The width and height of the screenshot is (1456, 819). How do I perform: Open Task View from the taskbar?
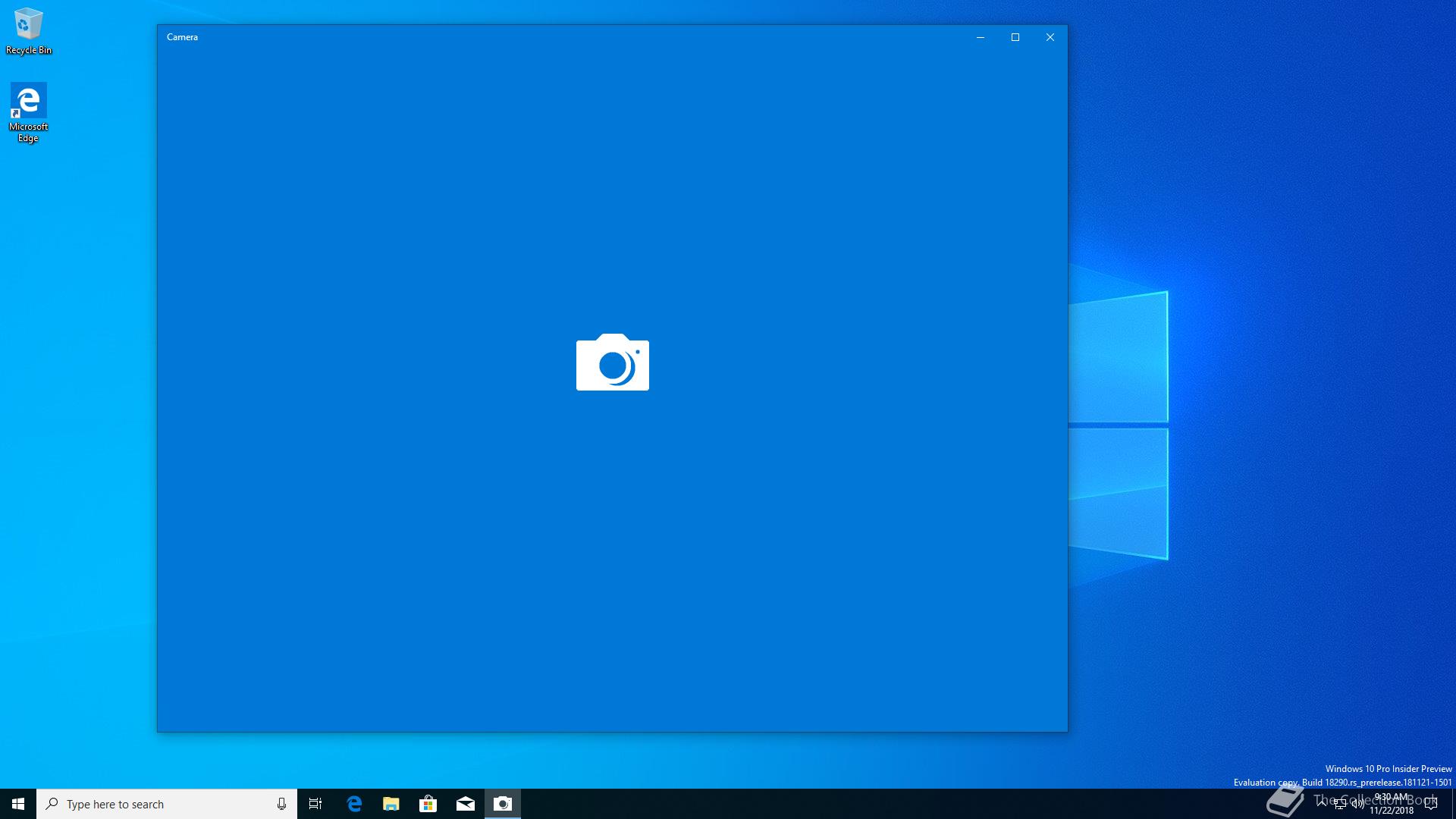click(x=315, y=804)
